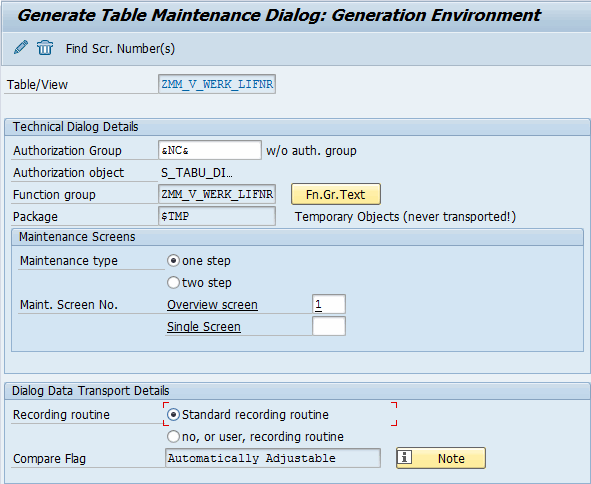Click Find Scr. Number(s) button
The width and height of the screenshot is (591, 484).
(x=120, y=49)
